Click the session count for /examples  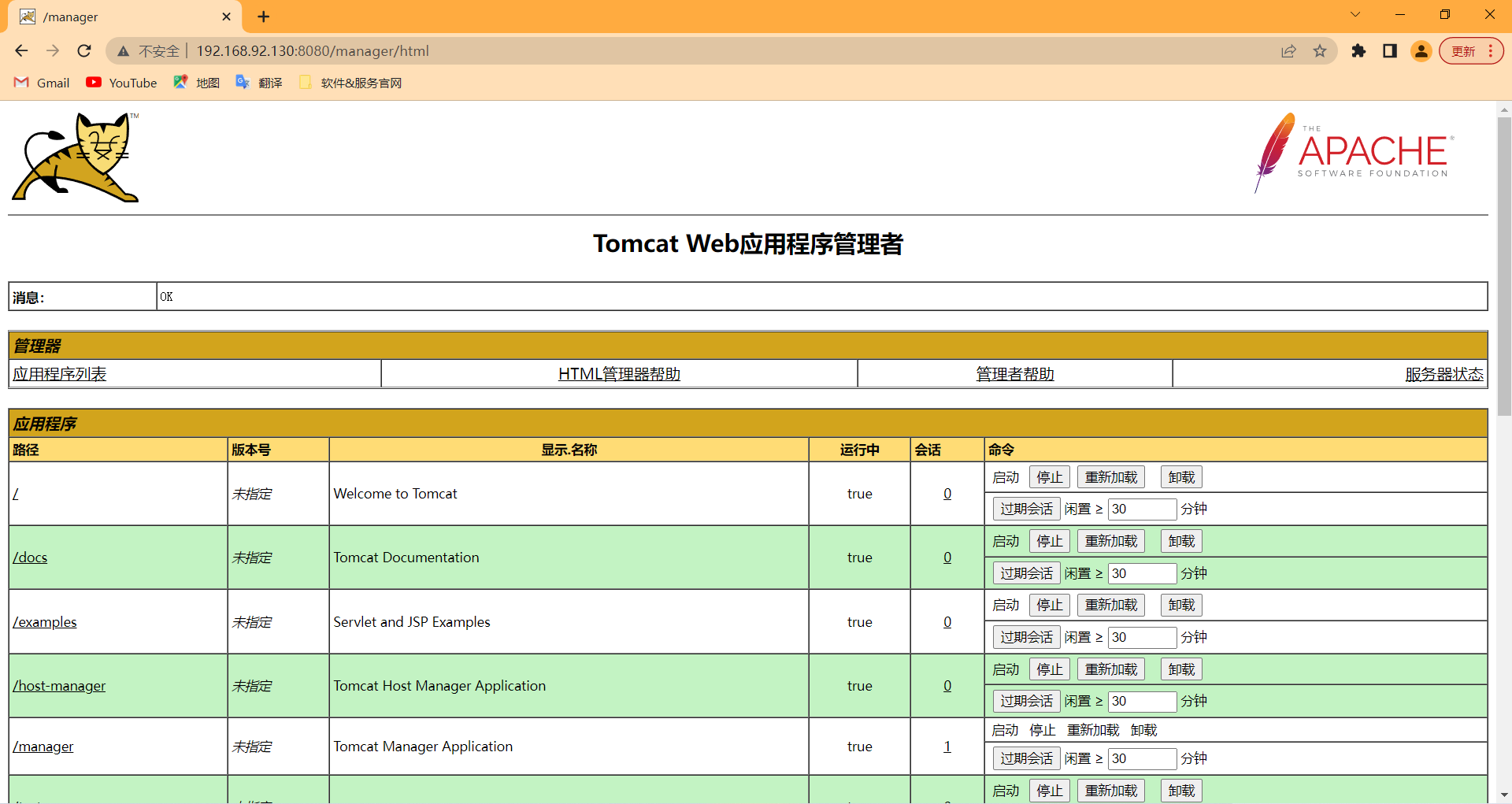pos(947,622)
